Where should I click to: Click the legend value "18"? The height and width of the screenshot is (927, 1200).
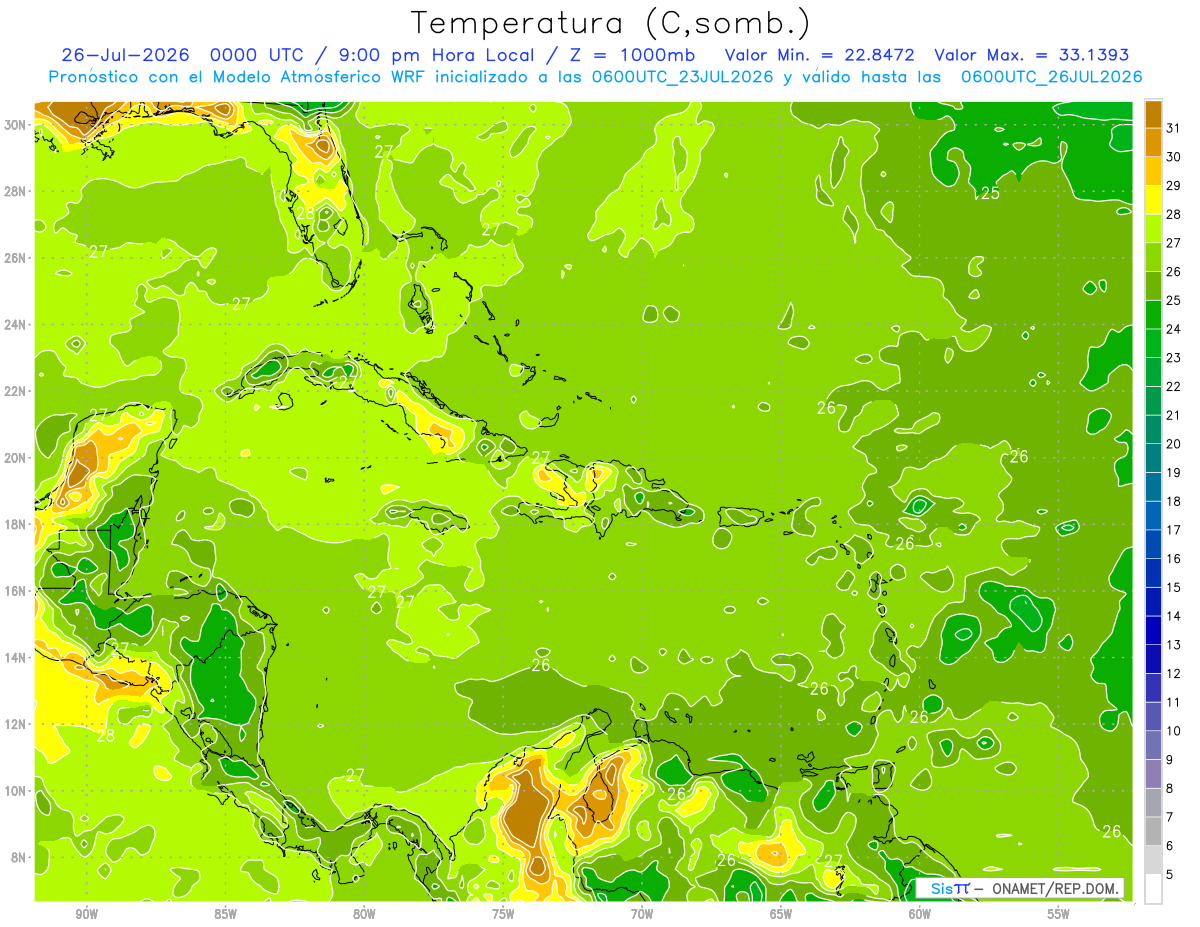click(x=1174, y=502)
